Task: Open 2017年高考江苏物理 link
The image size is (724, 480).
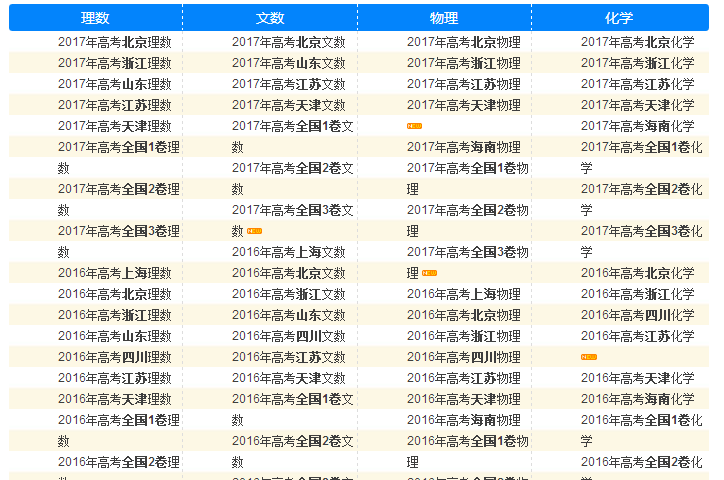Action: [x=463, y=84]
